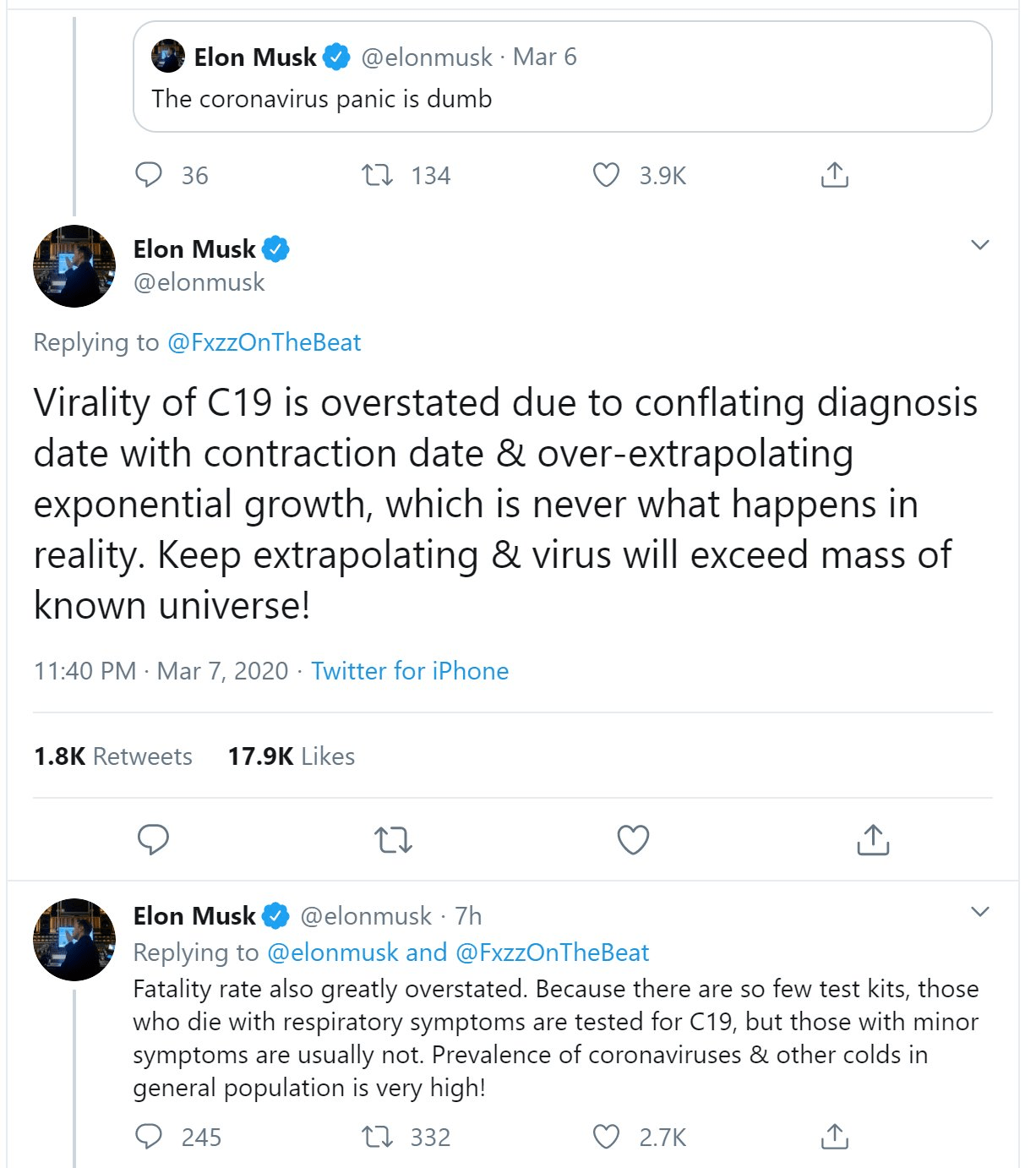This screenshot has height=1168, width=1036.
Task: Open replies on the Fatality rate tweet
Action: [149, 1137]
